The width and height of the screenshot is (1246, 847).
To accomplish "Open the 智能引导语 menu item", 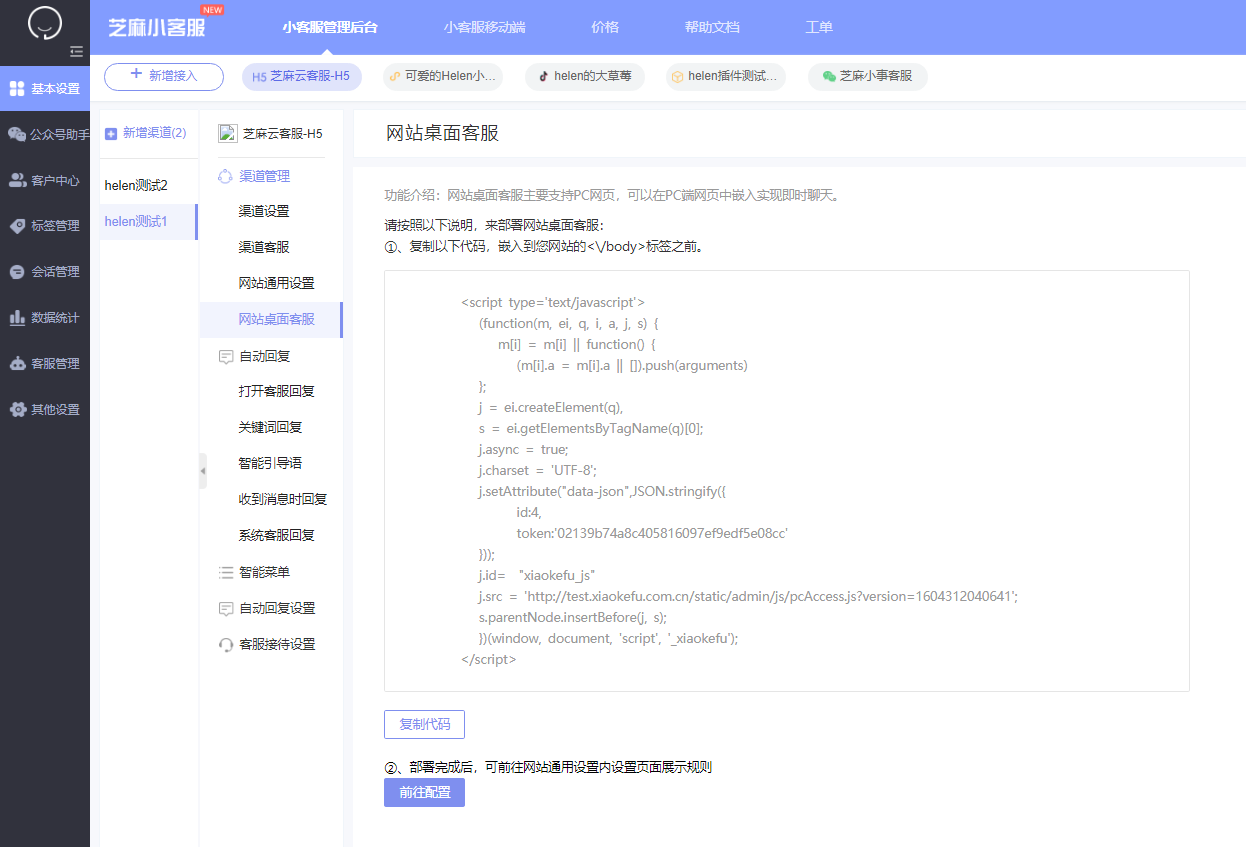I will point(270,463).
